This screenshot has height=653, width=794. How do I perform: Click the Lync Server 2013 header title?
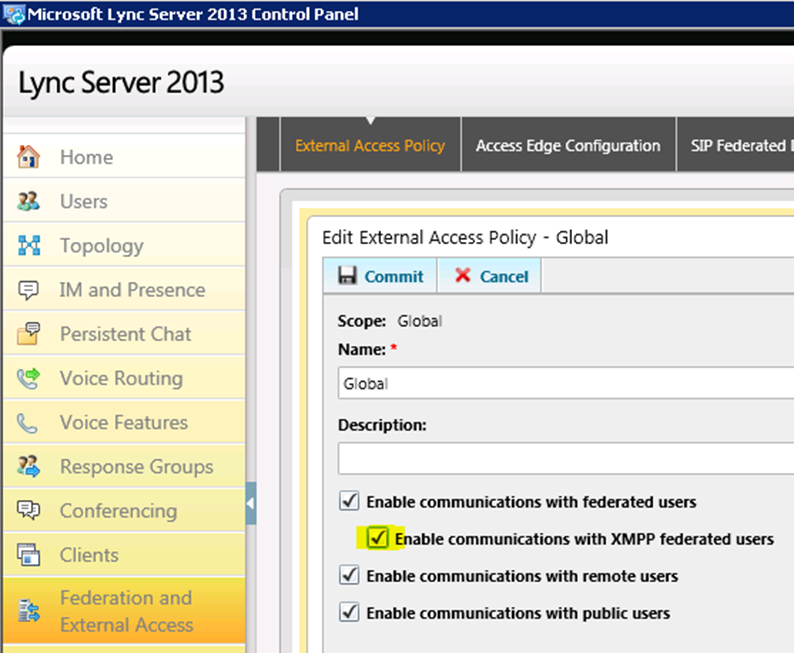click(121, 83)
